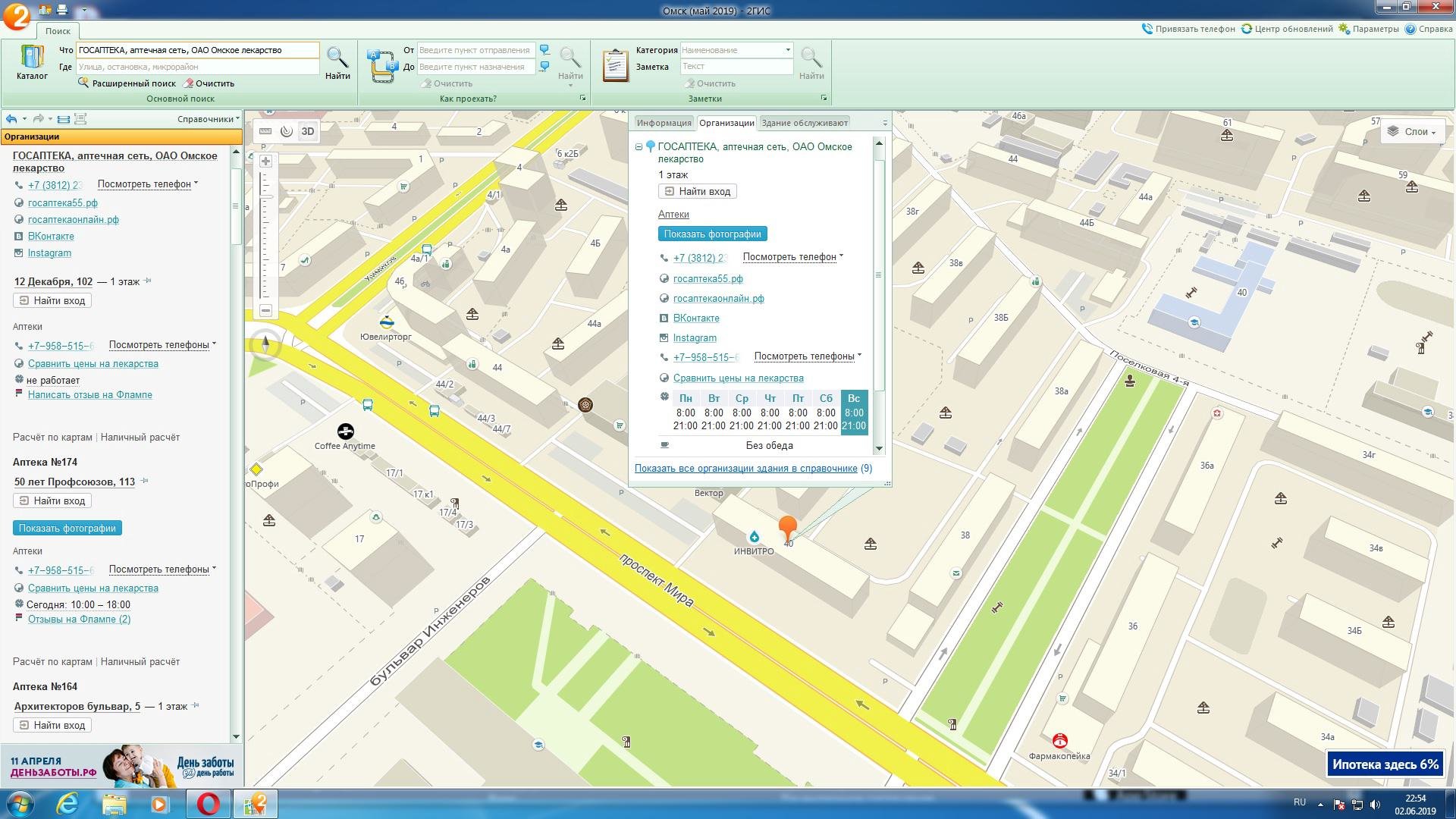Click the print icon in title bar
The width and height of the screenshot is (1456, 819).
click(x=62, y=10)
